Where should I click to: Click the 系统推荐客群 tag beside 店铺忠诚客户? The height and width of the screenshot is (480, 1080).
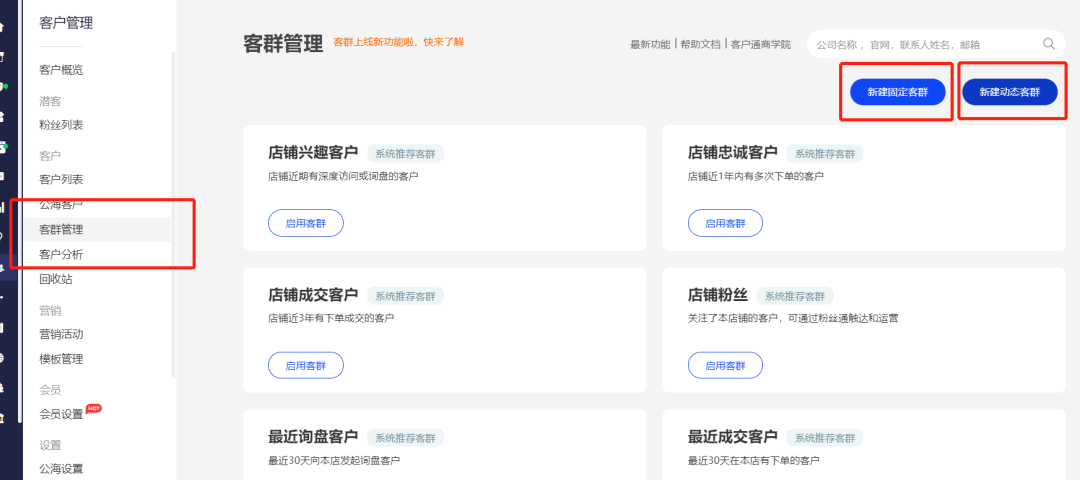click(x=825, y=154)
